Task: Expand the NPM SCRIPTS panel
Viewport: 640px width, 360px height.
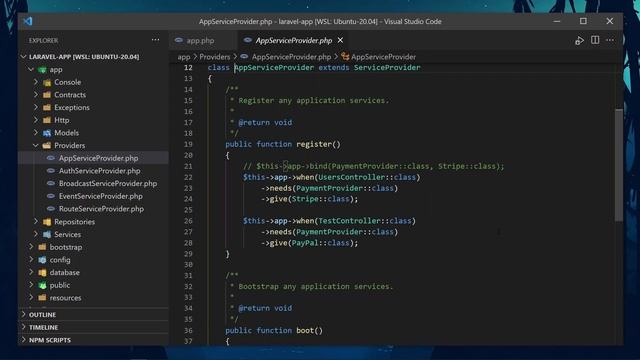Action: tap(93, 340)
